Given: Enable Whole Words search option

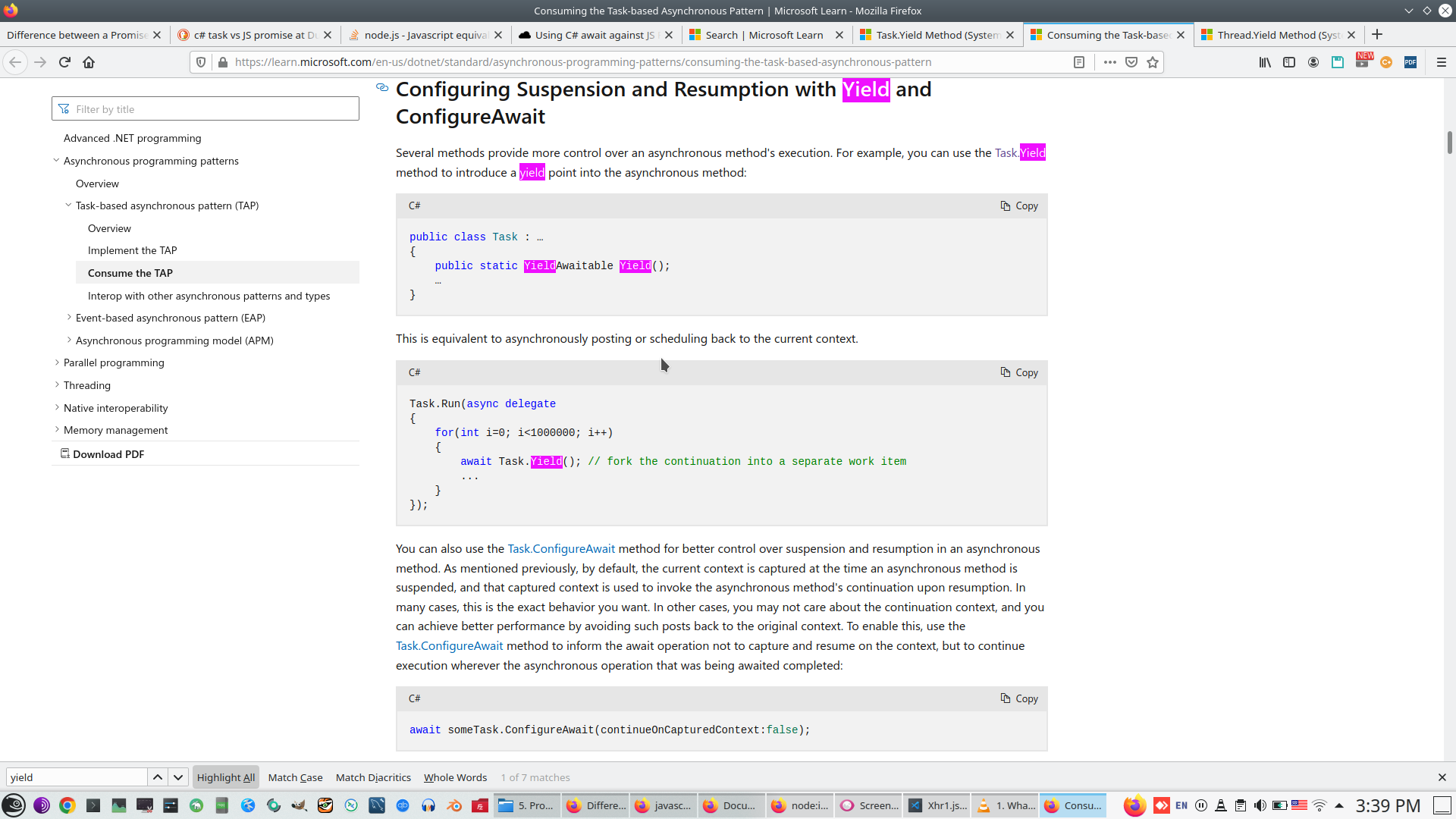Looking at the screenshot, I should point(455,777).
